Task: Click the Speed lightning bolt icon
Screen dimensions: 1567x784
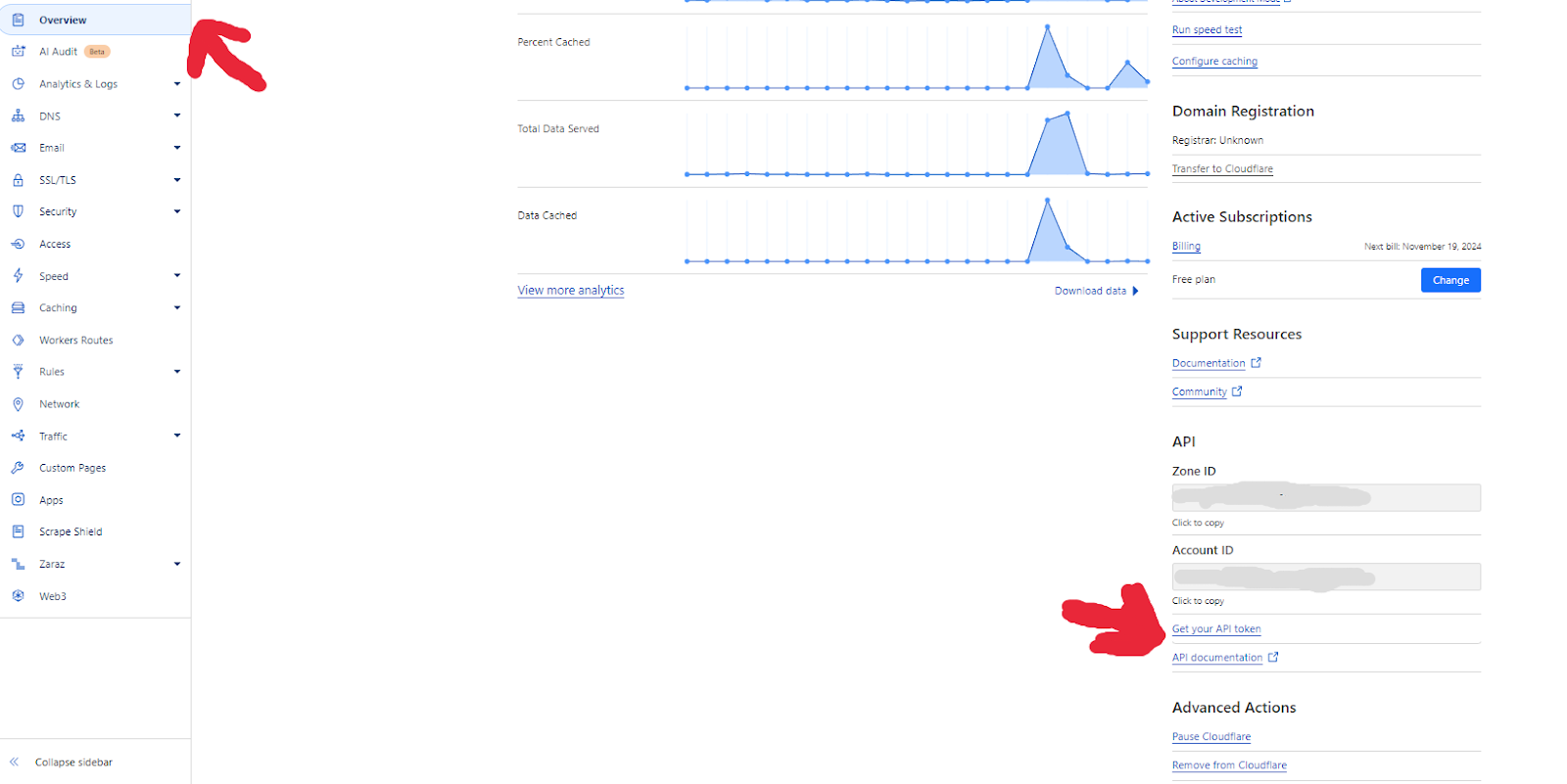Action: [x=18, y=276]
